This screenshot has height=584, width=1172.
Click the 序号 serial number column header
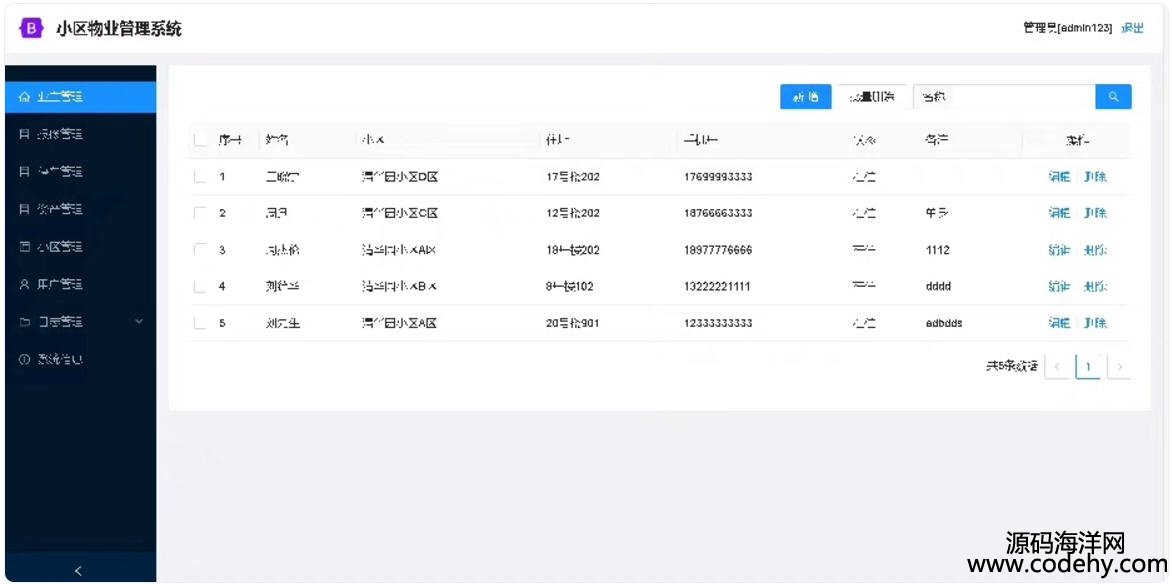[229, 140]
